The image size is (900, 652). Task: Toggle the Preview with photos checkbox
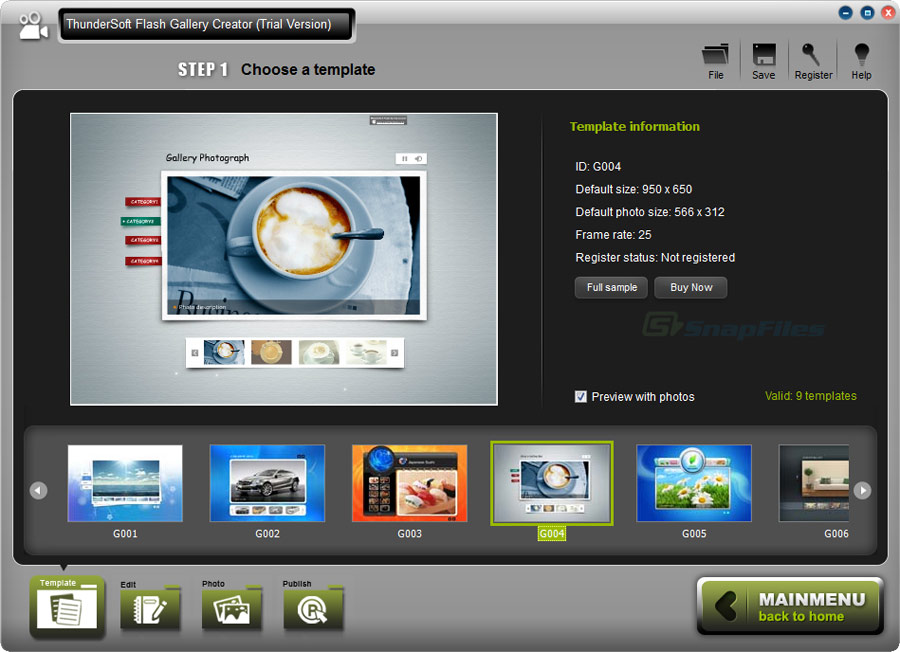(x=581, y=397)
